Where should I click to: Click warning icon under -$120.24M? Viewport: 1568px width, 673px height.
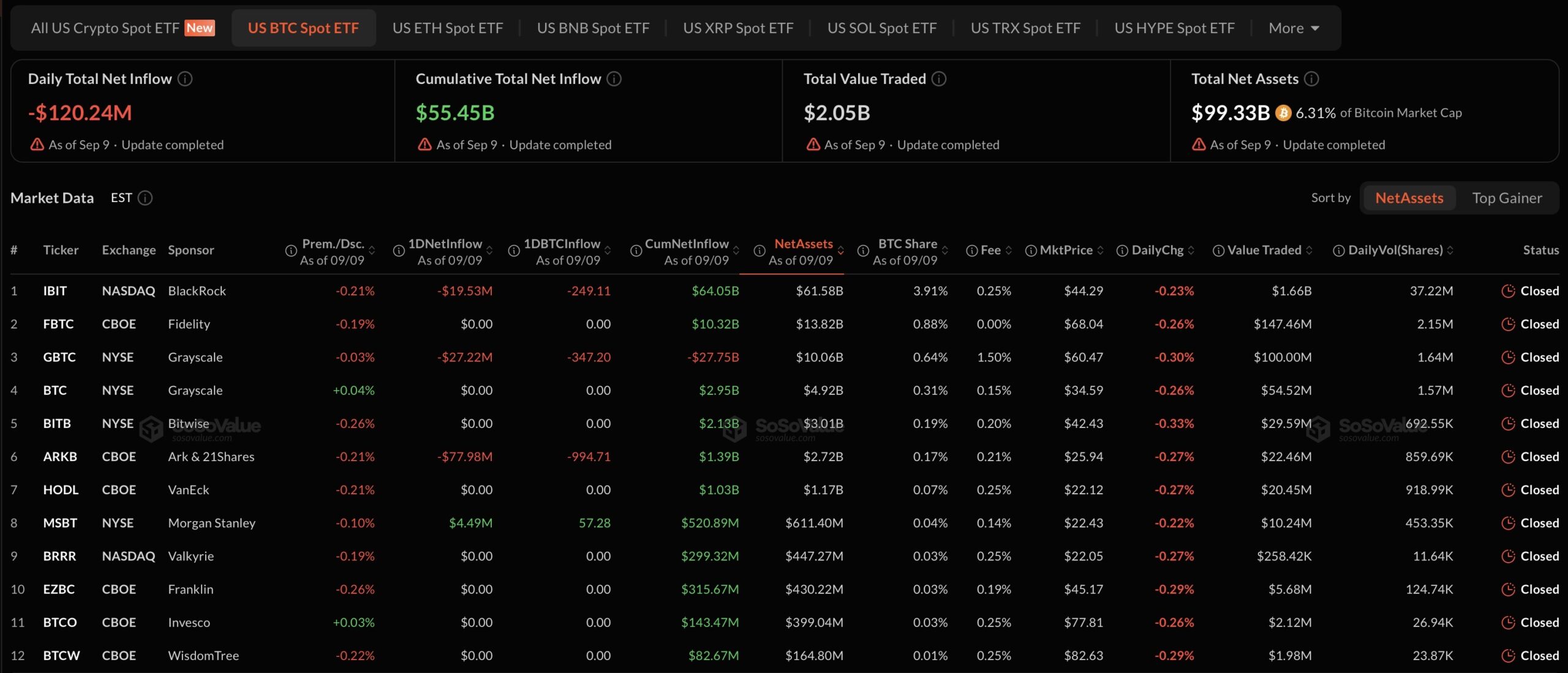37,145
